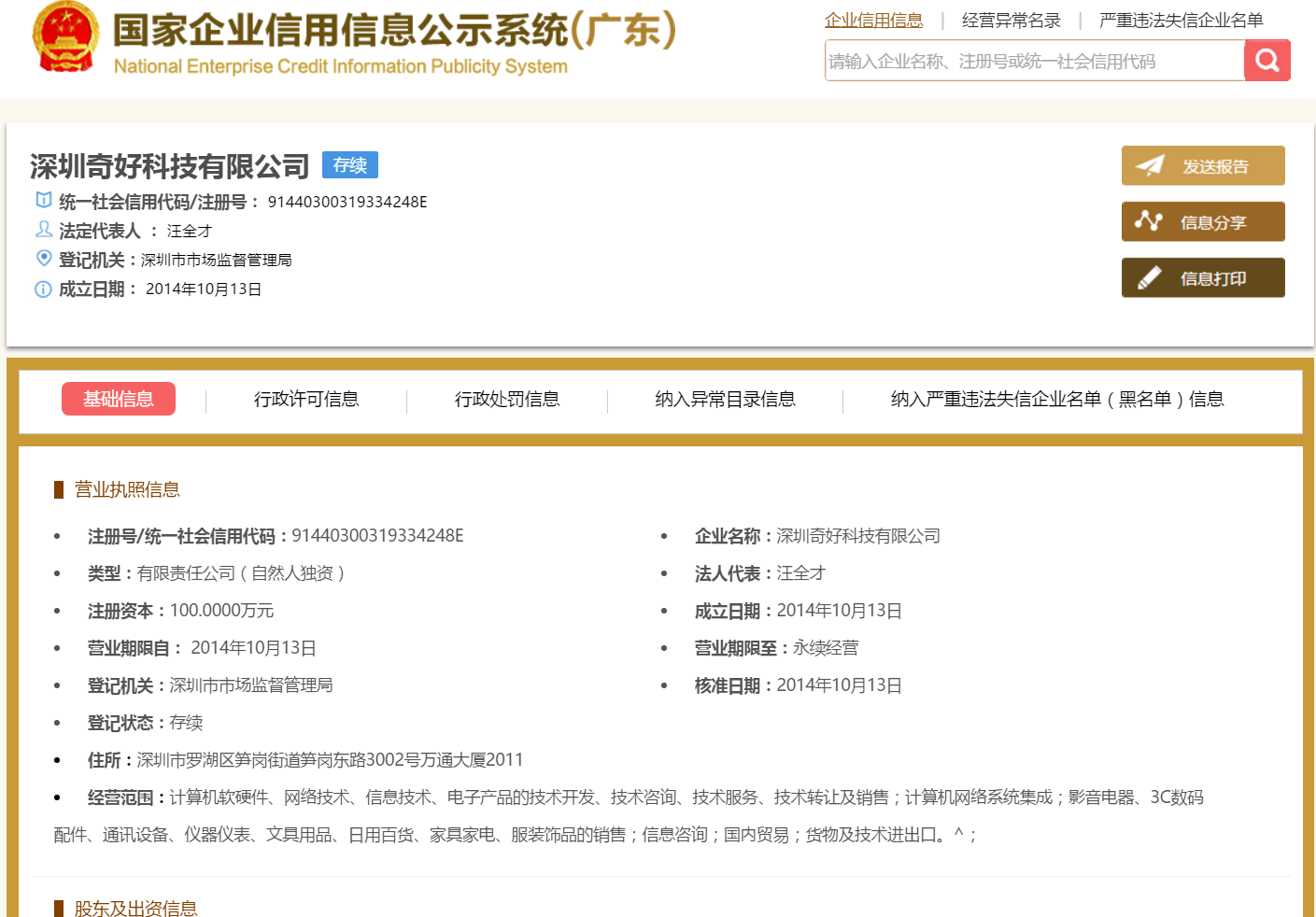Open the 纳入严重违法失信企业名单（黑名单）信息 tab
Viewport: 1316px width, 917px height.
pos(1057,400)
